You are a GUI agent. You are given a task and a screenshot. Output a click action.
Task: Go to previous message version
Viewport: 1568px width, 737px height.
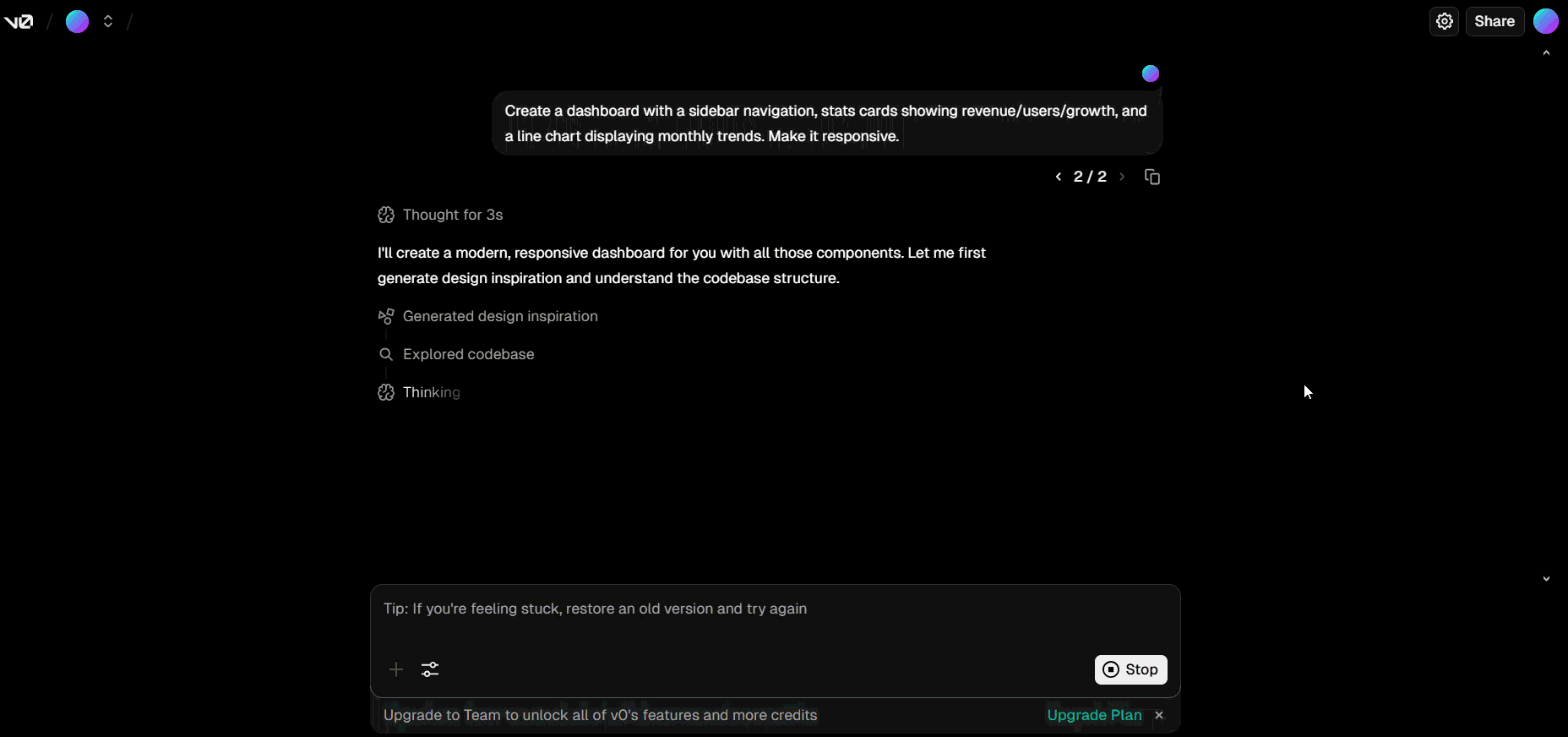pyautogui.click(x=1059, y=177)
